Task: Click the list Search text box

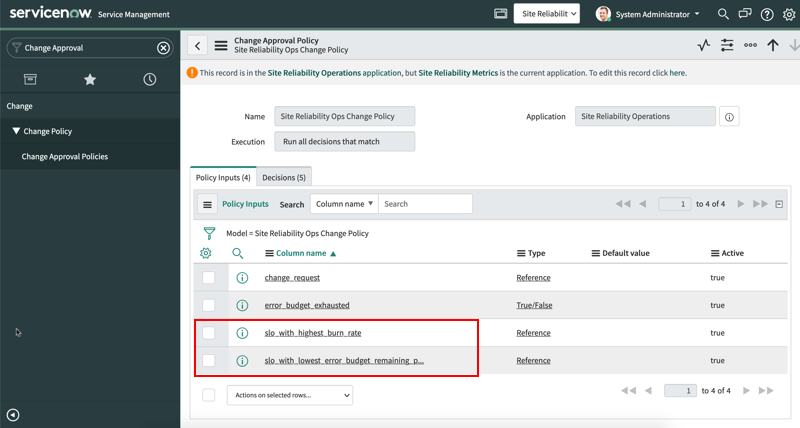Action: (x=425, y=204)
